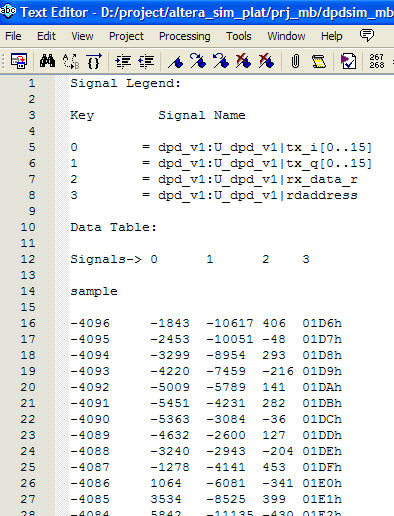The width and height of the screenshot is (394, 516).
Task: Click the hex address 01D7h
Action: click(322, 339)
